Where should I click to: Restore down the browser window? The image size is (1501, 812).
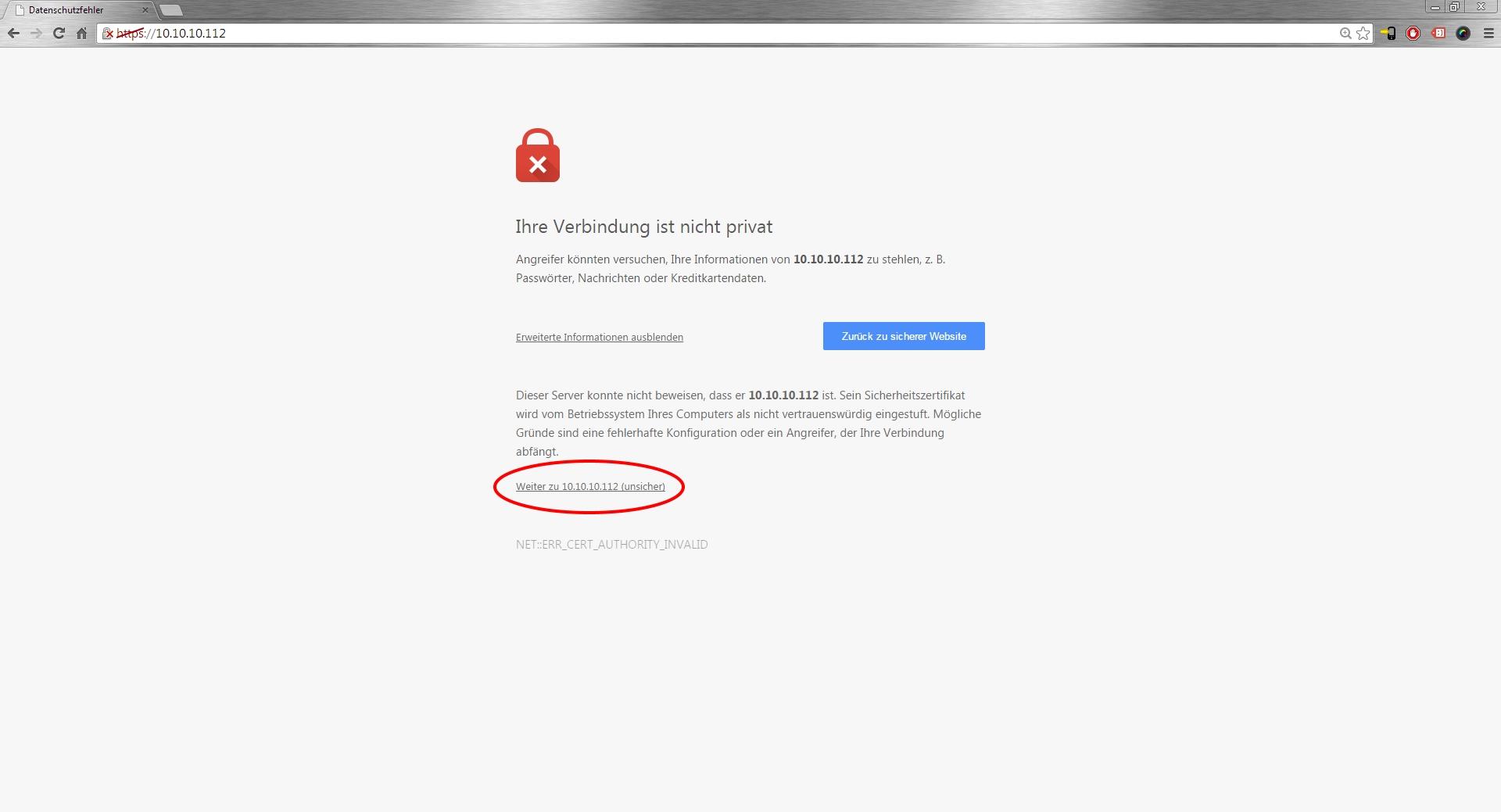(1454, 7)
